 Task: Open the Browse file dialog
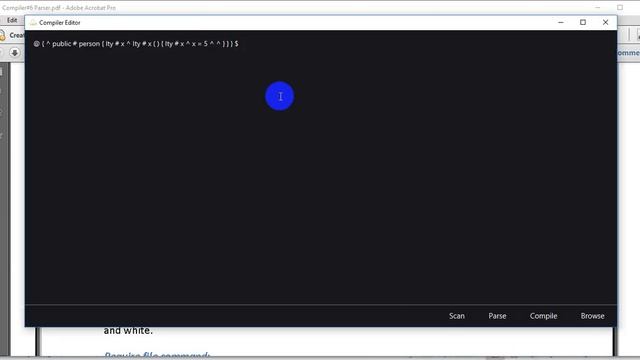tap(592, 316)
